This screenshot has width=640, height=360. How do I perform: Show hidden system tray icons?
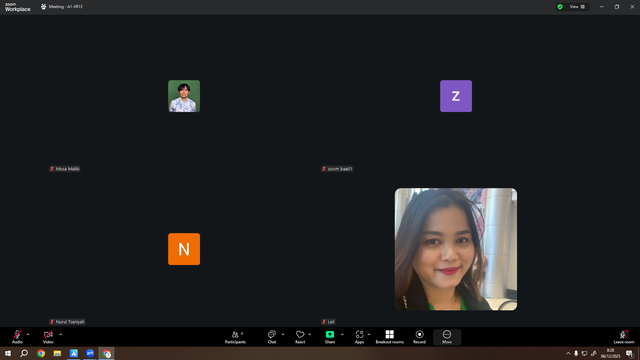(568, 353)
